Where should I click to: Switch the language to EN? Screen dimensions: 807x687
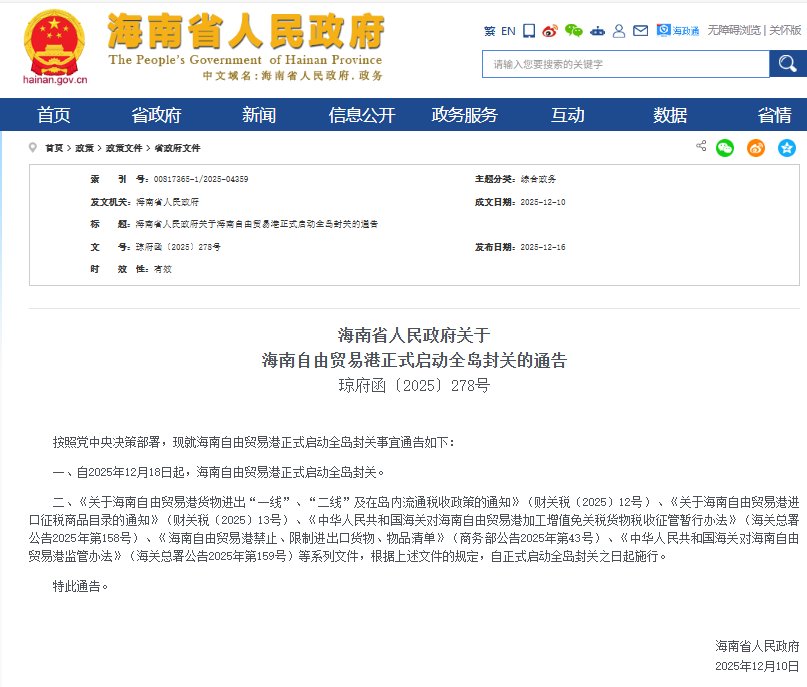[x=508, y=31]
